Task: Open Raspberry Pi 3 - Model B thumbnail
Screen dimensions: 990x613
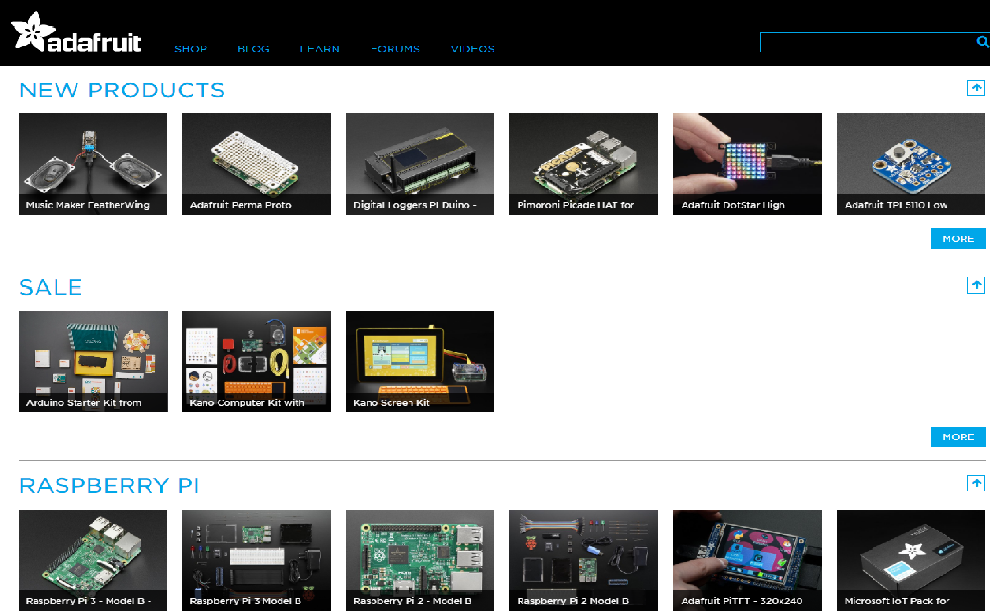Action: pos(93,560)
